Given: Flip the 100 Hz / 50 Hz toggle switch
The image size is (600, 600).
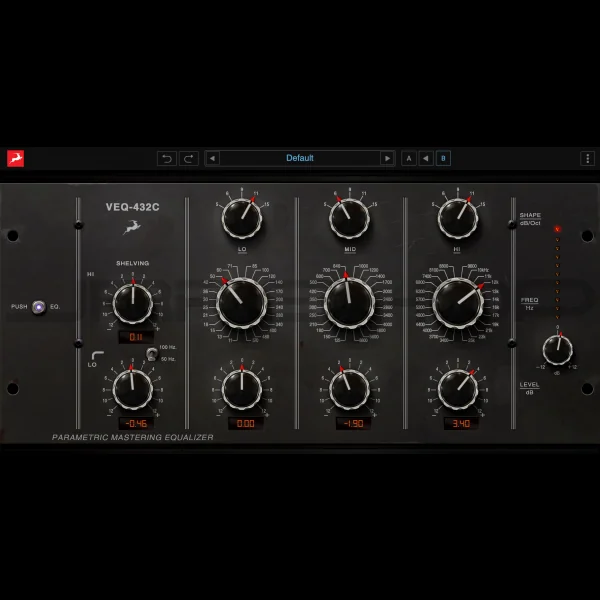Looking at the screenshot, I should tap(152, 354).
